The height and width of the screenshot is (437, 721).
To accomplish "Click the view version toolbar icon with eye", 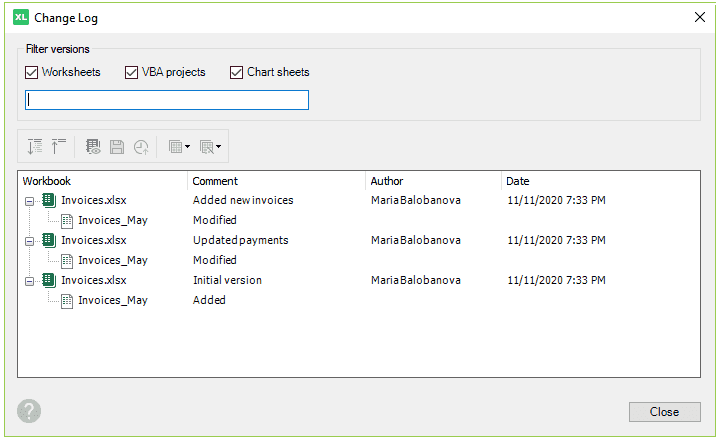I will 93,147.
